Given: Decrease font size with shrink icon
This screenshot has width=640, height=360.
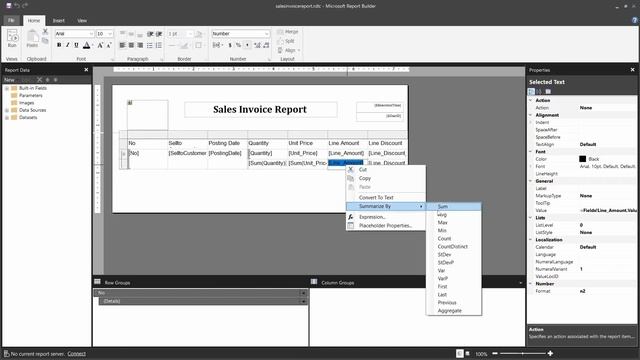Looking at the screenshot, I should 109,45.
